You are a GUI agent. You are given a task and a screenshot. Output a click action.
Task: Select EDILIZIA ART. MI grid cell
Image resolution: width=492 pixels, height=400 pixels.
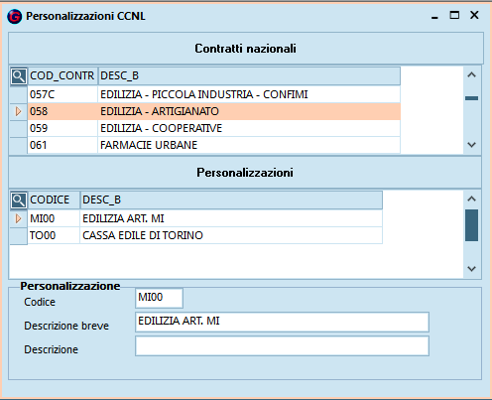(x=231, y=219)
